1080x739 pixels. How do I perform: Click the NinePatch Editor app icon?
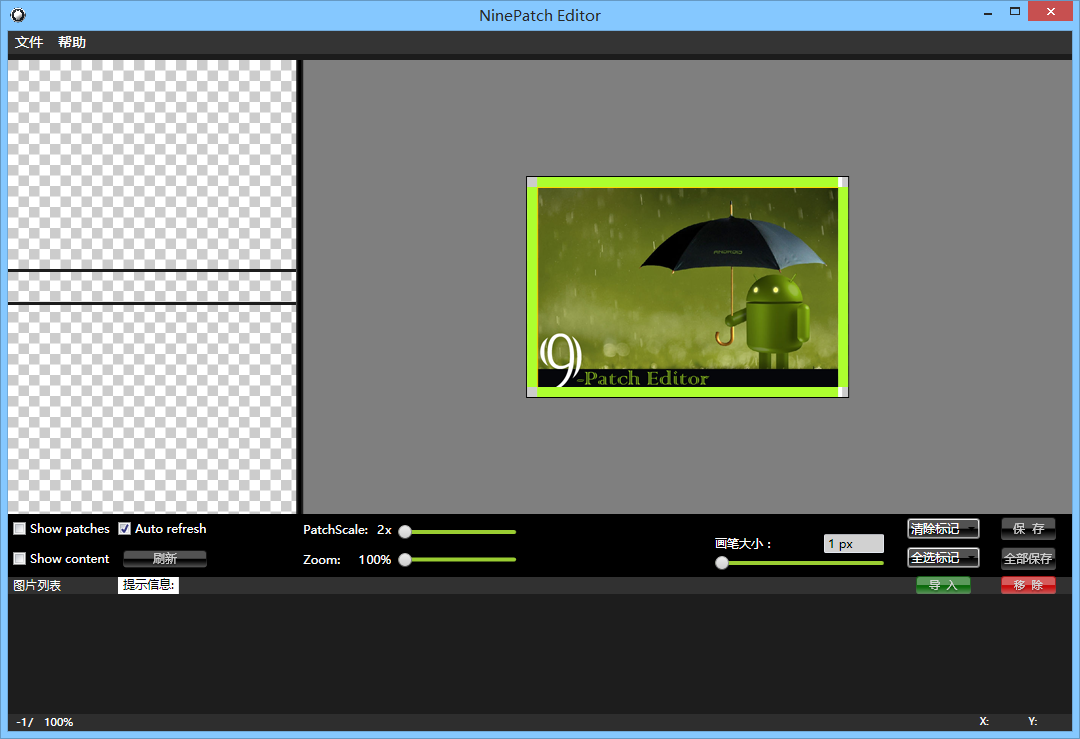point(18,15)
